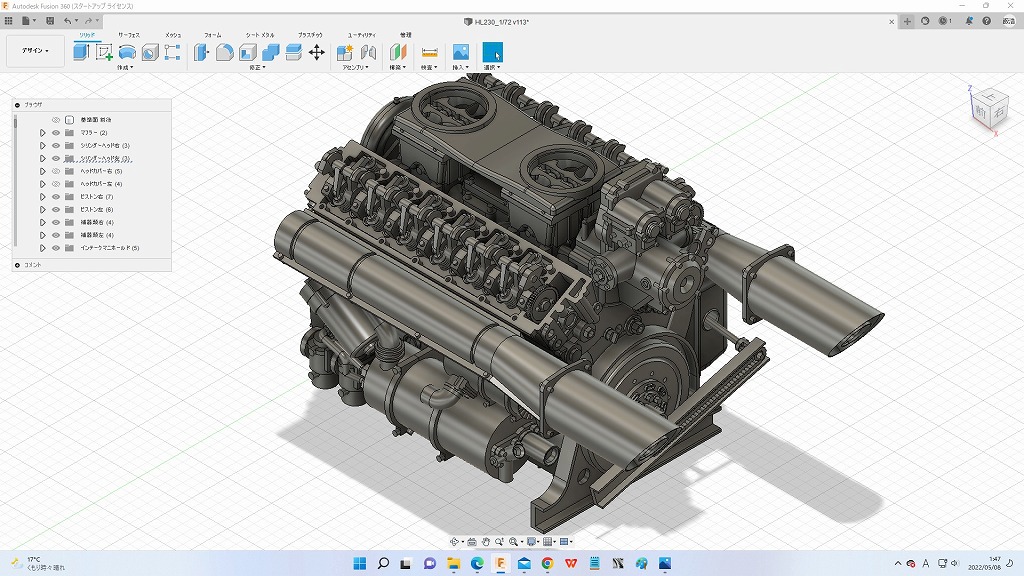1024x576 pixels.
Task: Expand the インテークマニホールド tree node
Action: (x=42, y=248)
